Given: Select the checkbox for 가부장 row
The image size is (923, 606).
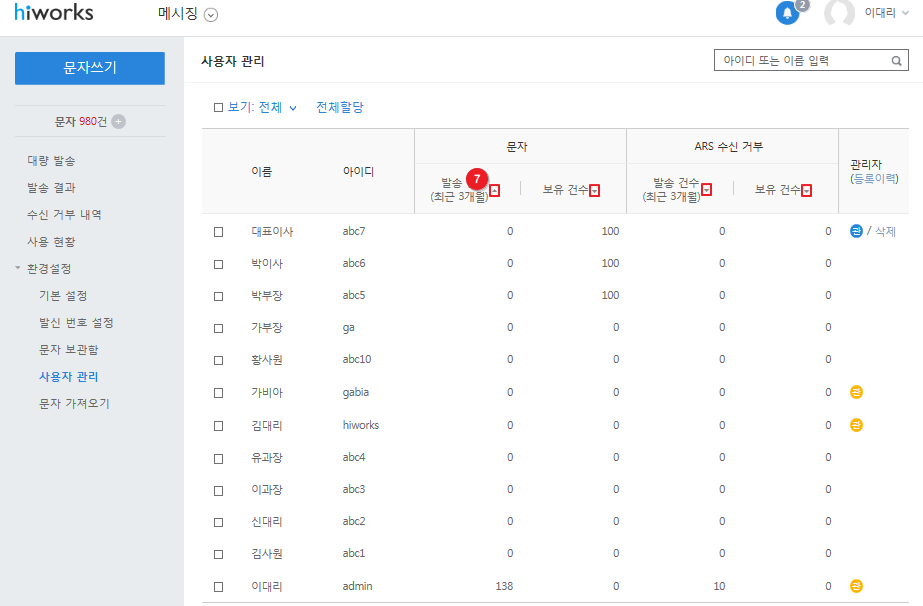Looking at the screenshot, I should point(219,328).
